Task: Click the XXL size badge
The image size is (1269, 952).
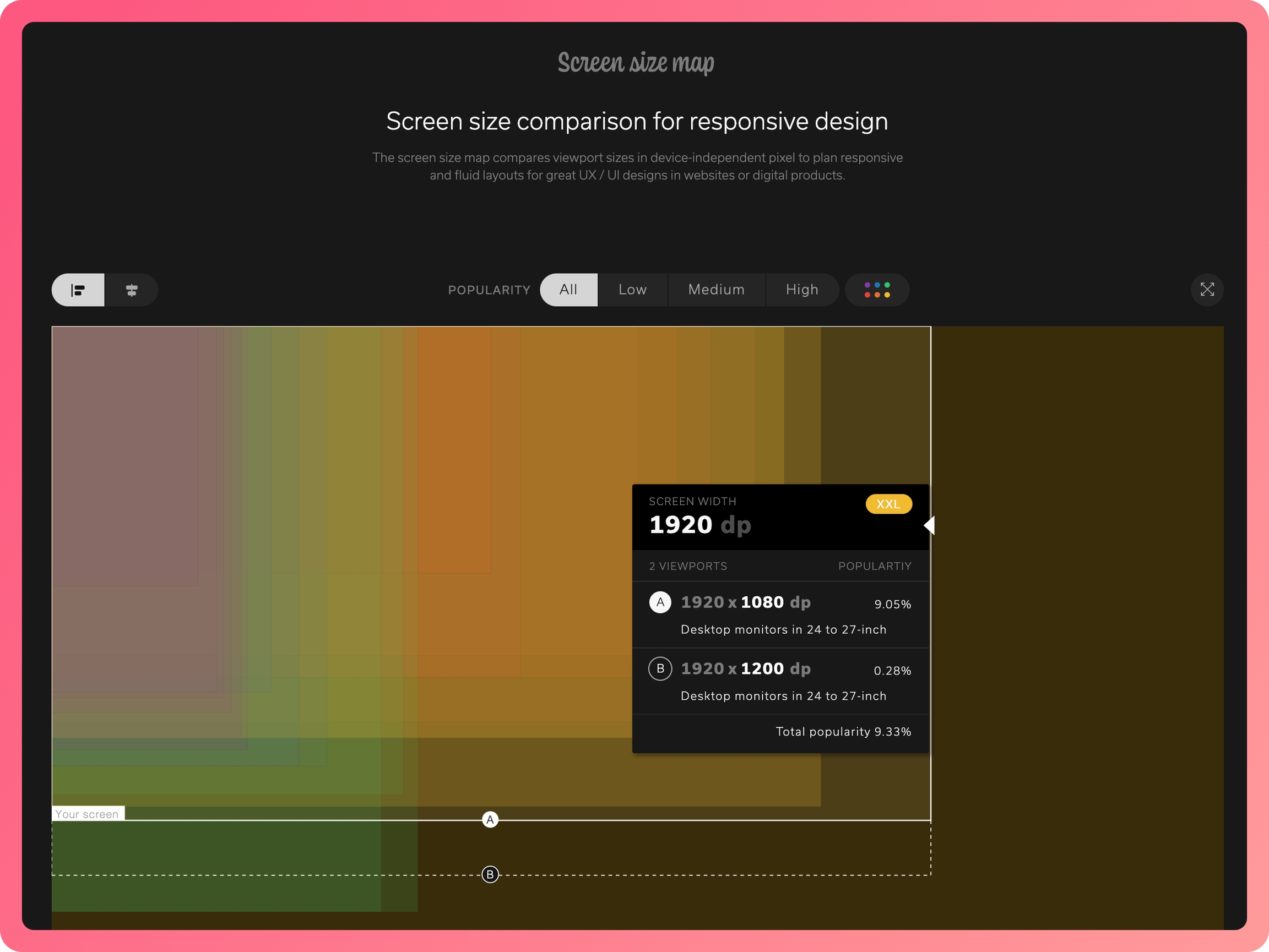Action: coord(888,504)
